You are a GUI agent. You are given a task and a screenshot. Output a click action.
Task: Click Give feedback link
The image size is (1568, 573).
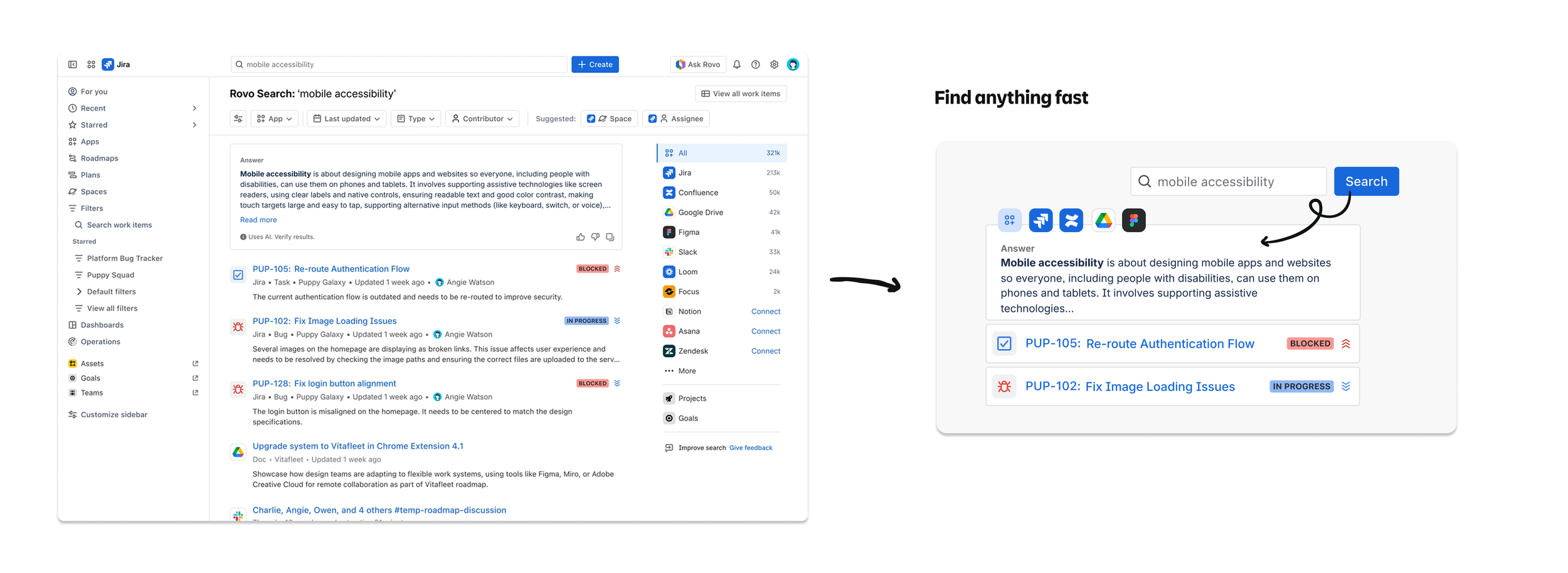pyautogui.click(x=751, y=448)
